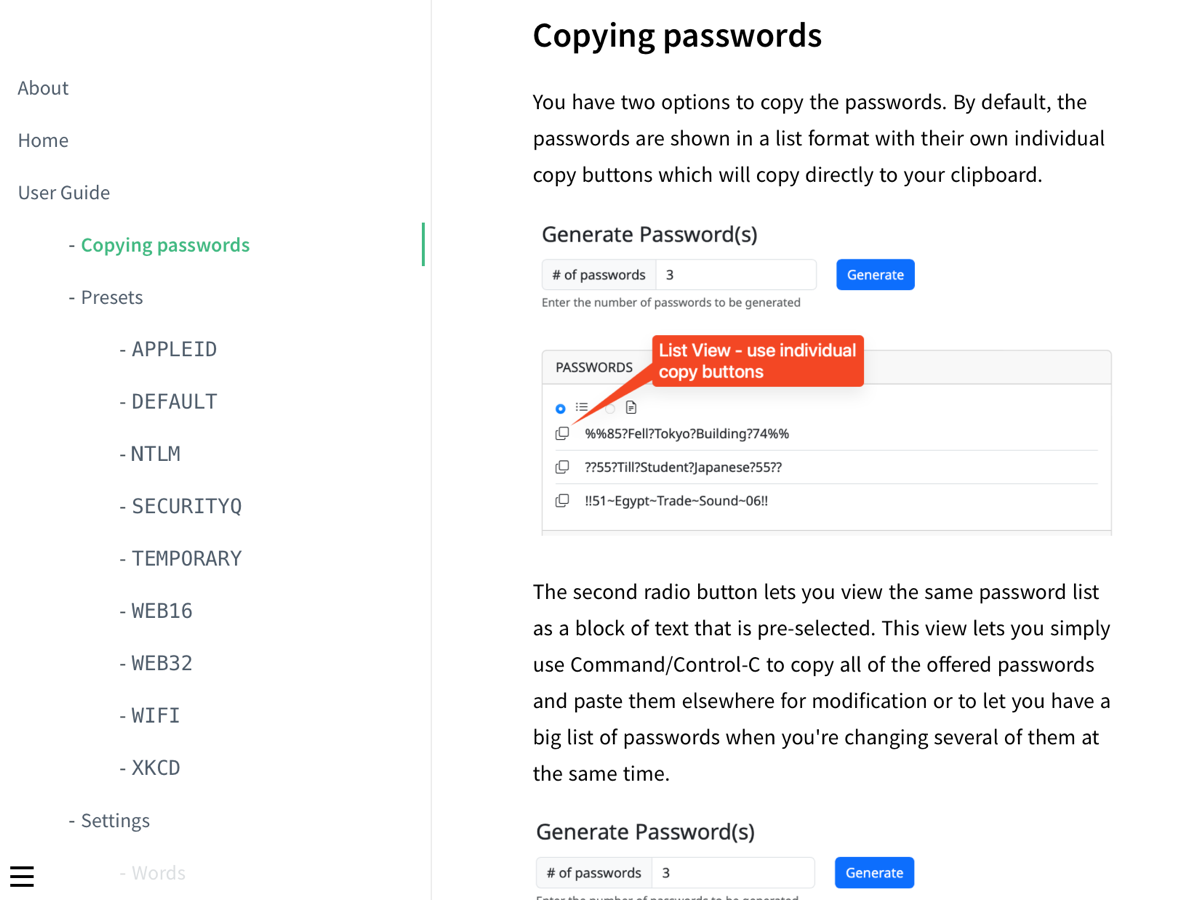
Task: Copy the Tokyo Building password
Action: tap(562, 434)
